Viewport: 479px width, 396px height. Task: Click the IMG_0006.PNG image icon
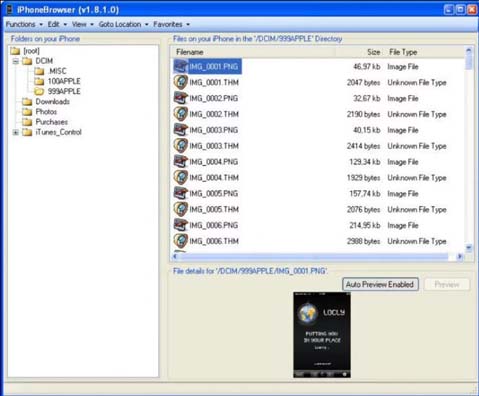point(181,225)
